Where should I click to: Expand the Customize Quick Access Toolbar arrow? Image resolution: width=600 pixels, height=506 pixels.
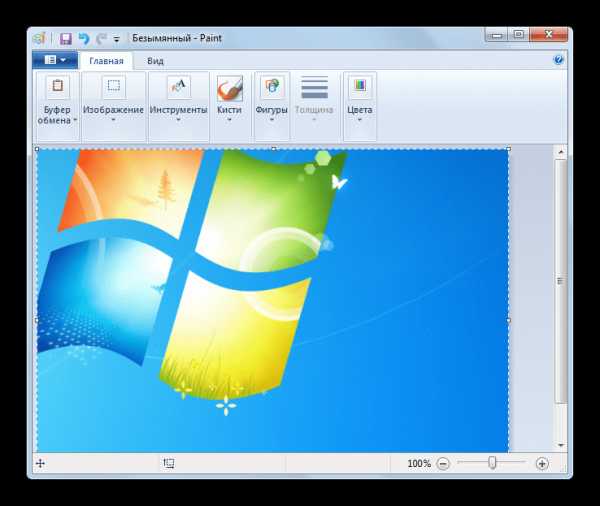point(116,39)
